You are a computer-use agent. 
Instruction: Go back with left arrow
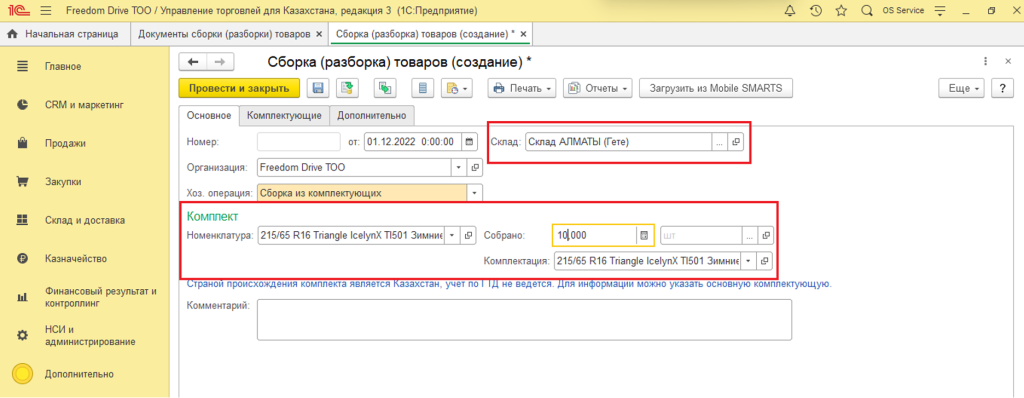(x=193, y=61)
